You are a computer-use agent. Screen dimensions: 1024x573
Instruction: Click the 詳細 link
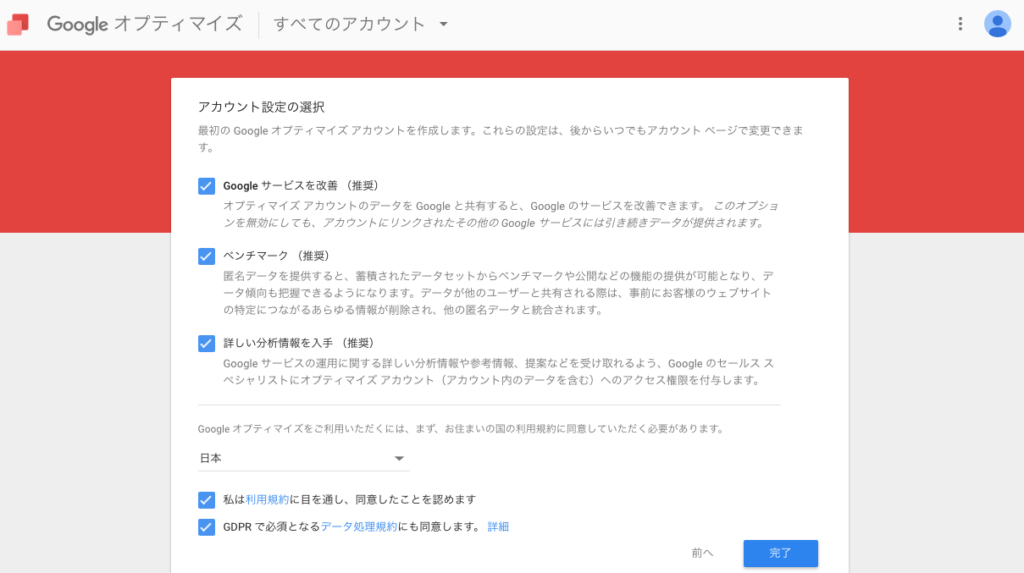(x=498, y=527)
